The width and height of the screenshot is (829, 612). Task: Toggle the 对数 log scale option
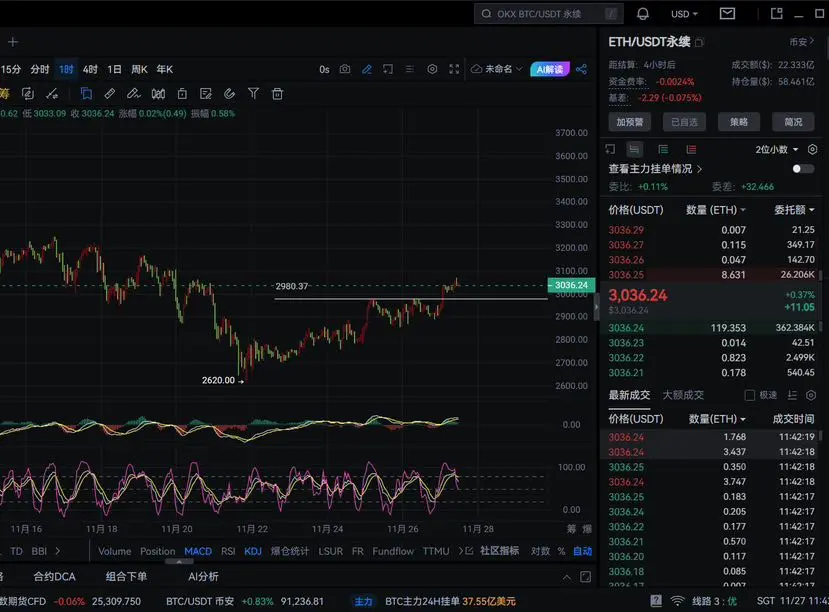pos(540,551)
